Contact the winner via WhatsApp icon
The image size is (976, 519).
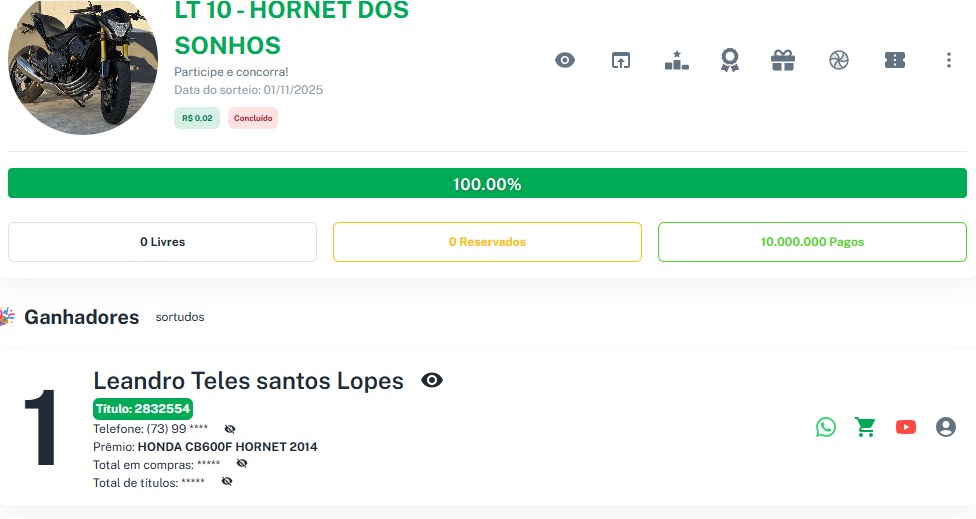pyautogui.click(x=825, y=427)
